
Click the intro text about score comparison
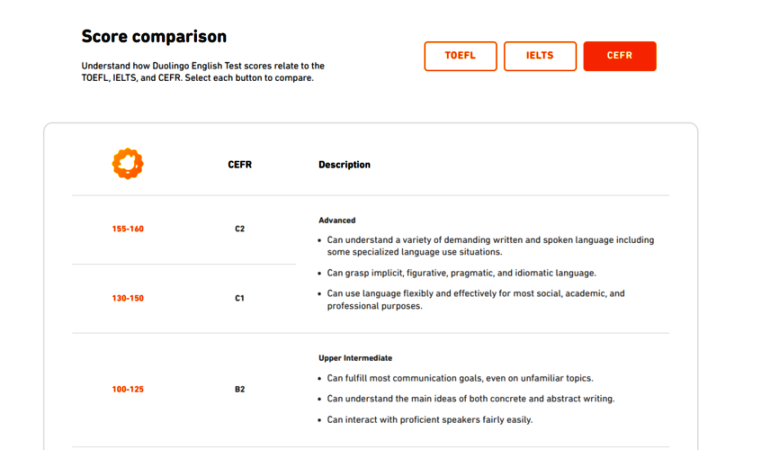203,72
